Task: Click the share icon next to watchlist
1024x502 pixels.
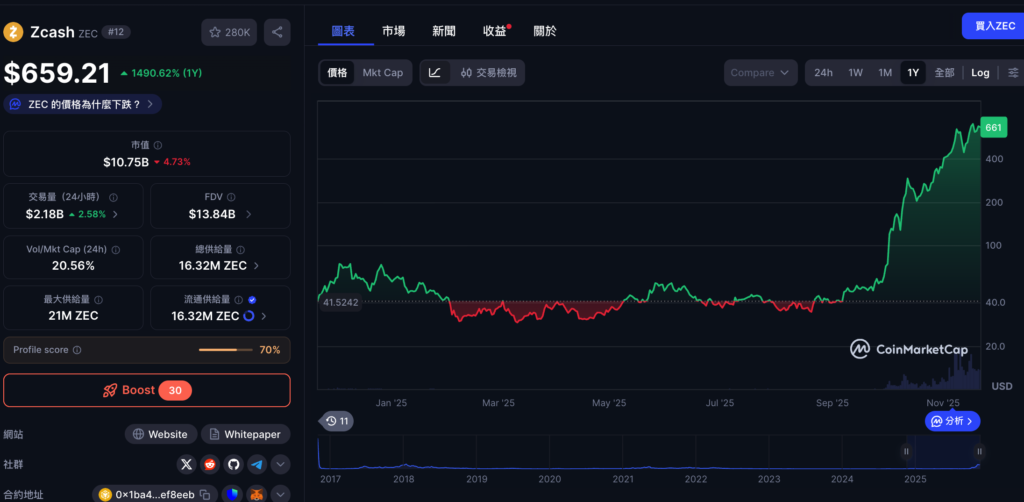Action: click(x=277, y=32)
